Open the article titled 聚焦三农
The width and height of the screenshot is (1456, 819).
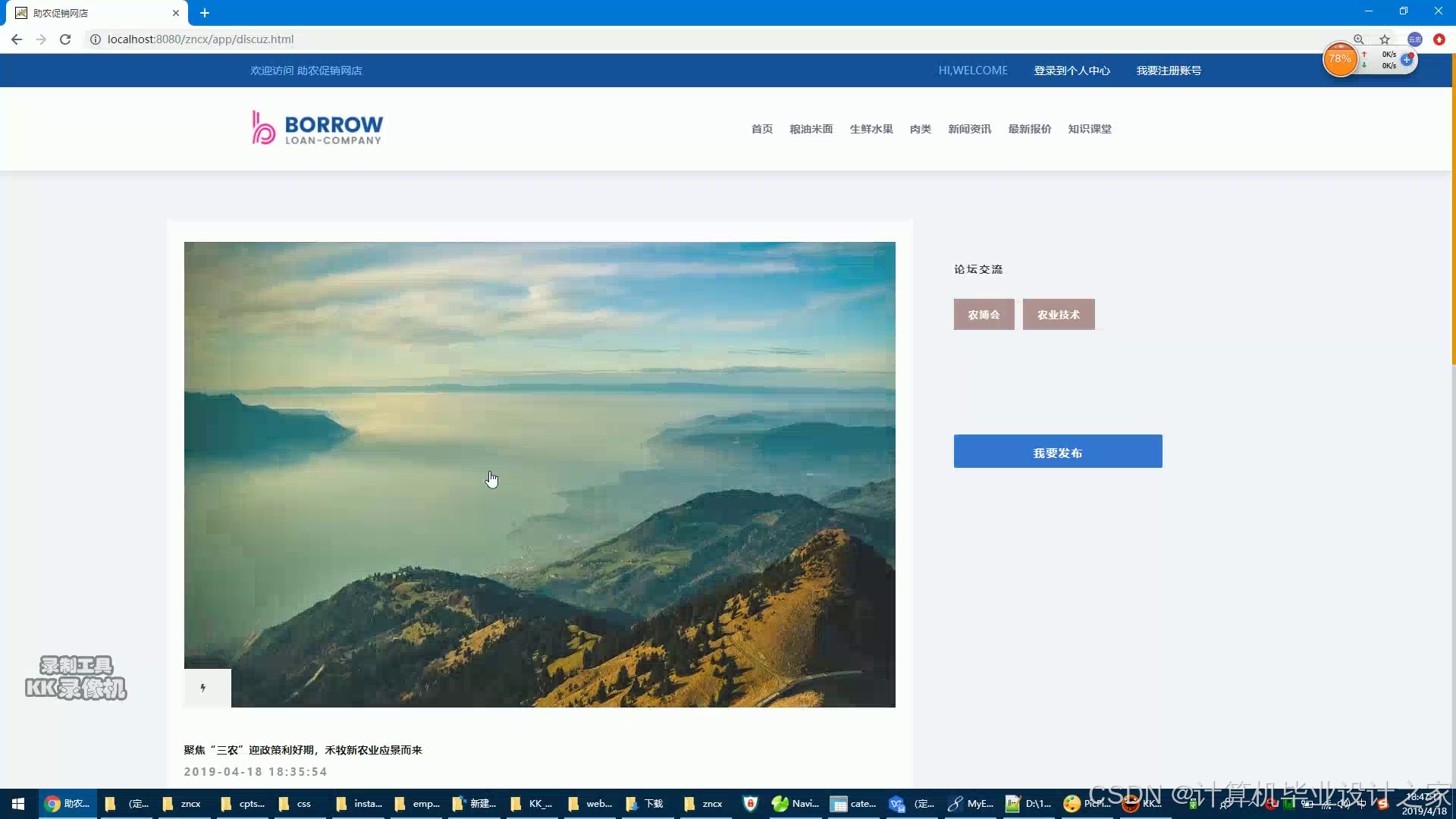click(303, 750)
